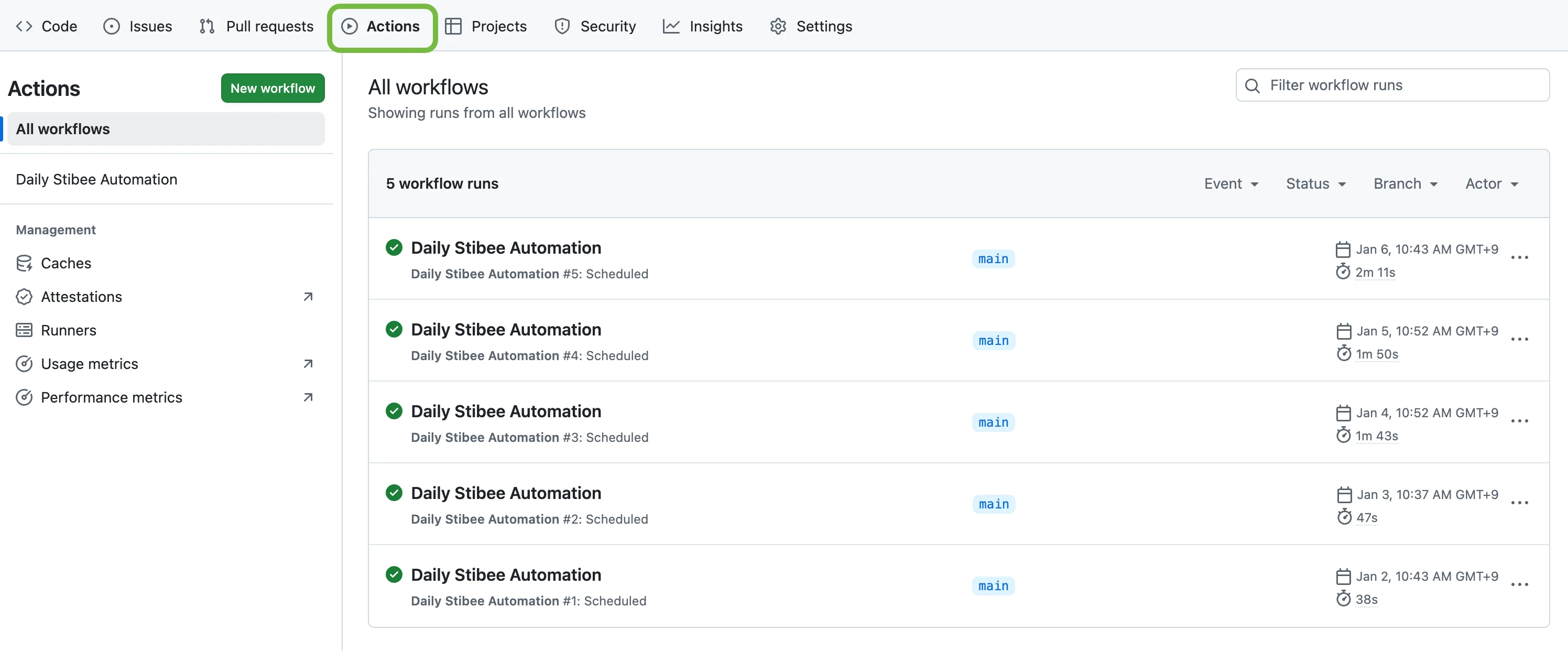Open three-dot menu for run #1
The height and width of the screenshot is (651, 1568).
click(x=1519, y=584)
